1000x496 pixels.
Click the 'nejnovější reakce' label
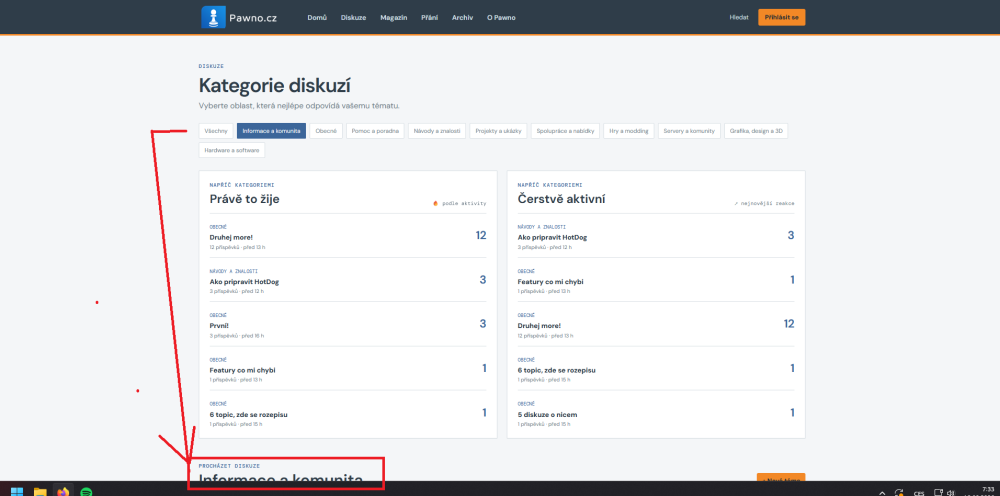click(x=767, y=203)
